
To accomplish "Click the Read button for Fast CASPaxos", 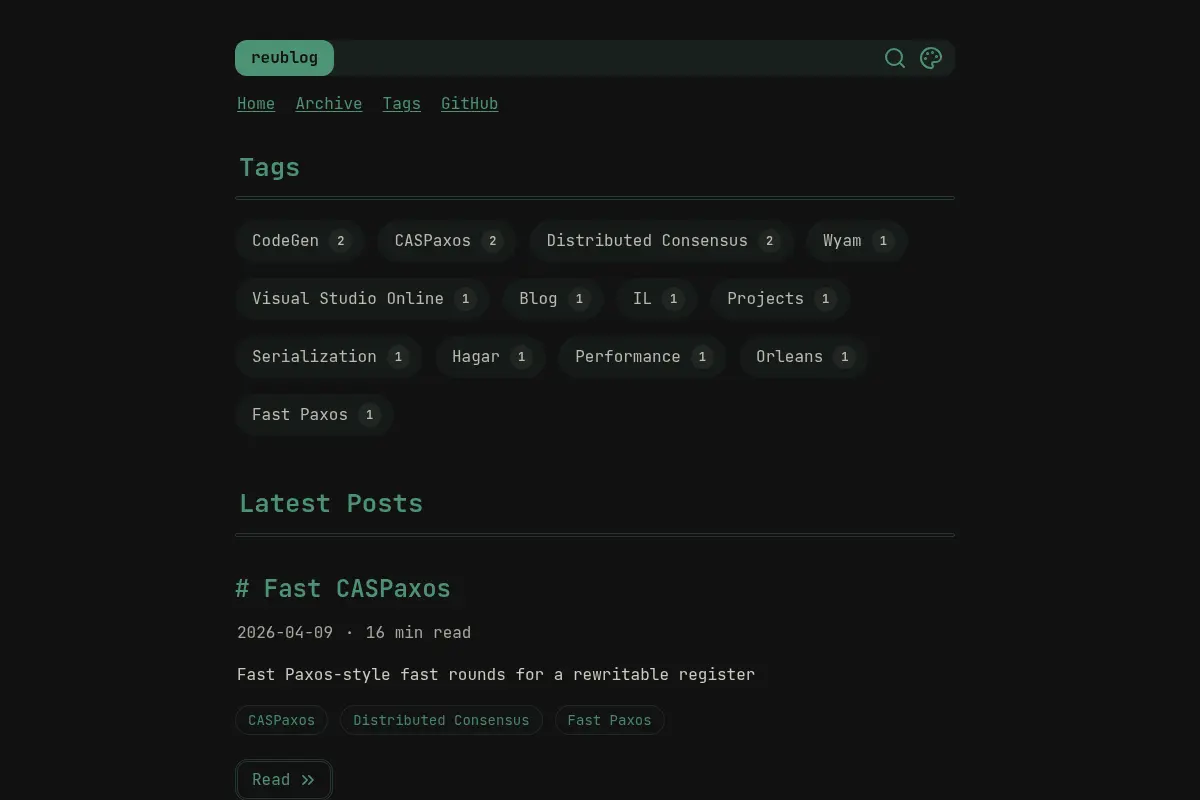I will tap(283, 780).
